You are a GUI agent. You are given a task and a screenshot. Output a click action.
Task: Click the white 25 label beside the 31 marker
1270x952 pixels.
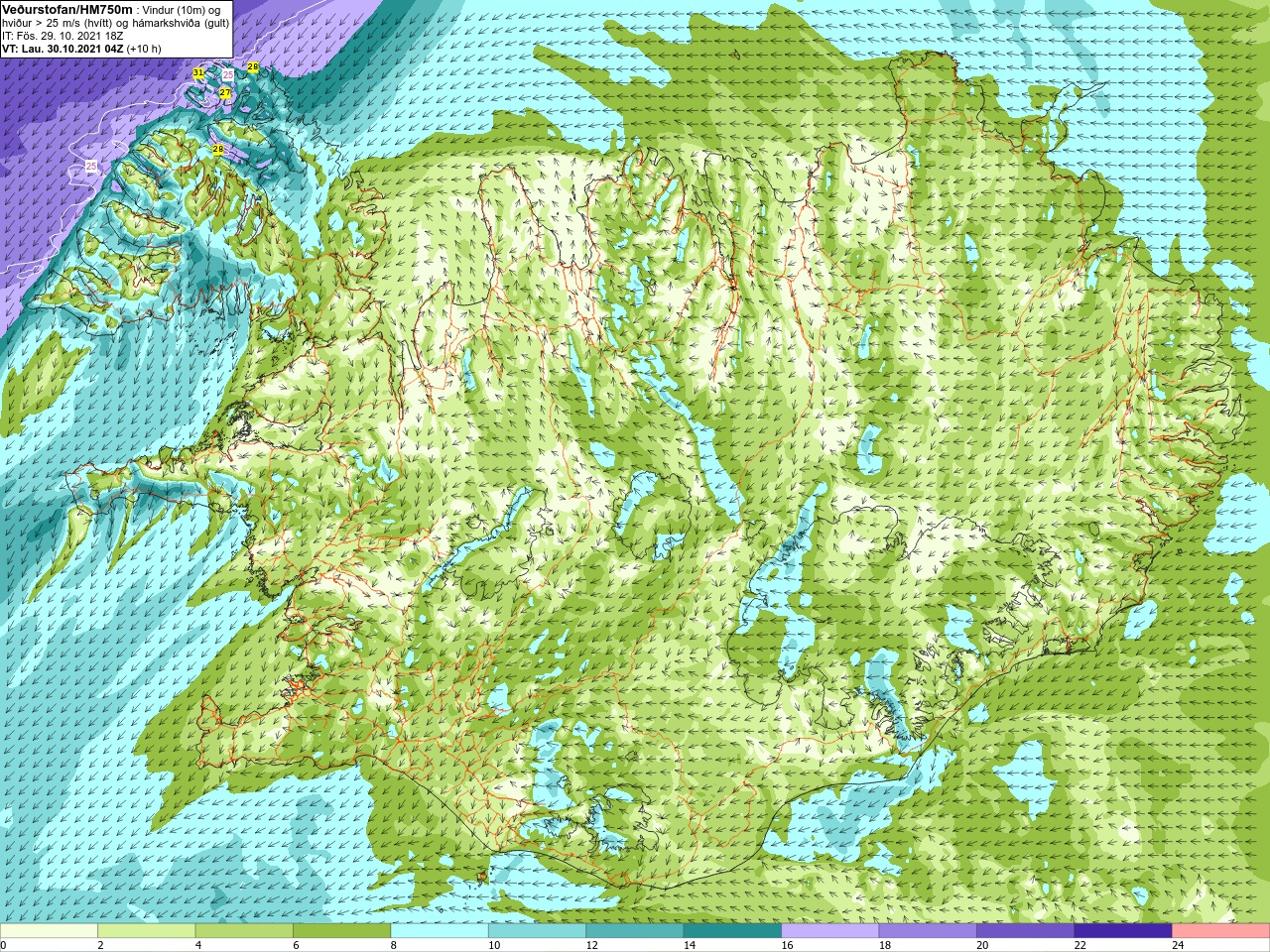tap(228, 75)
